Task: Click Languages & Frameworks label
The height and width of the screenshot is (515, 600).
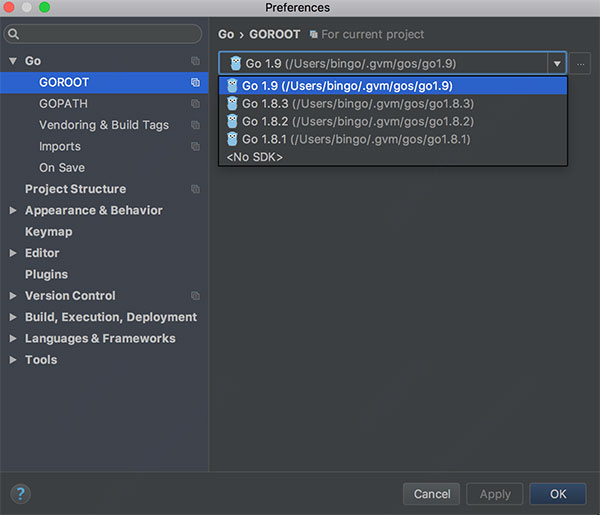Action: [x=100, y=339]
